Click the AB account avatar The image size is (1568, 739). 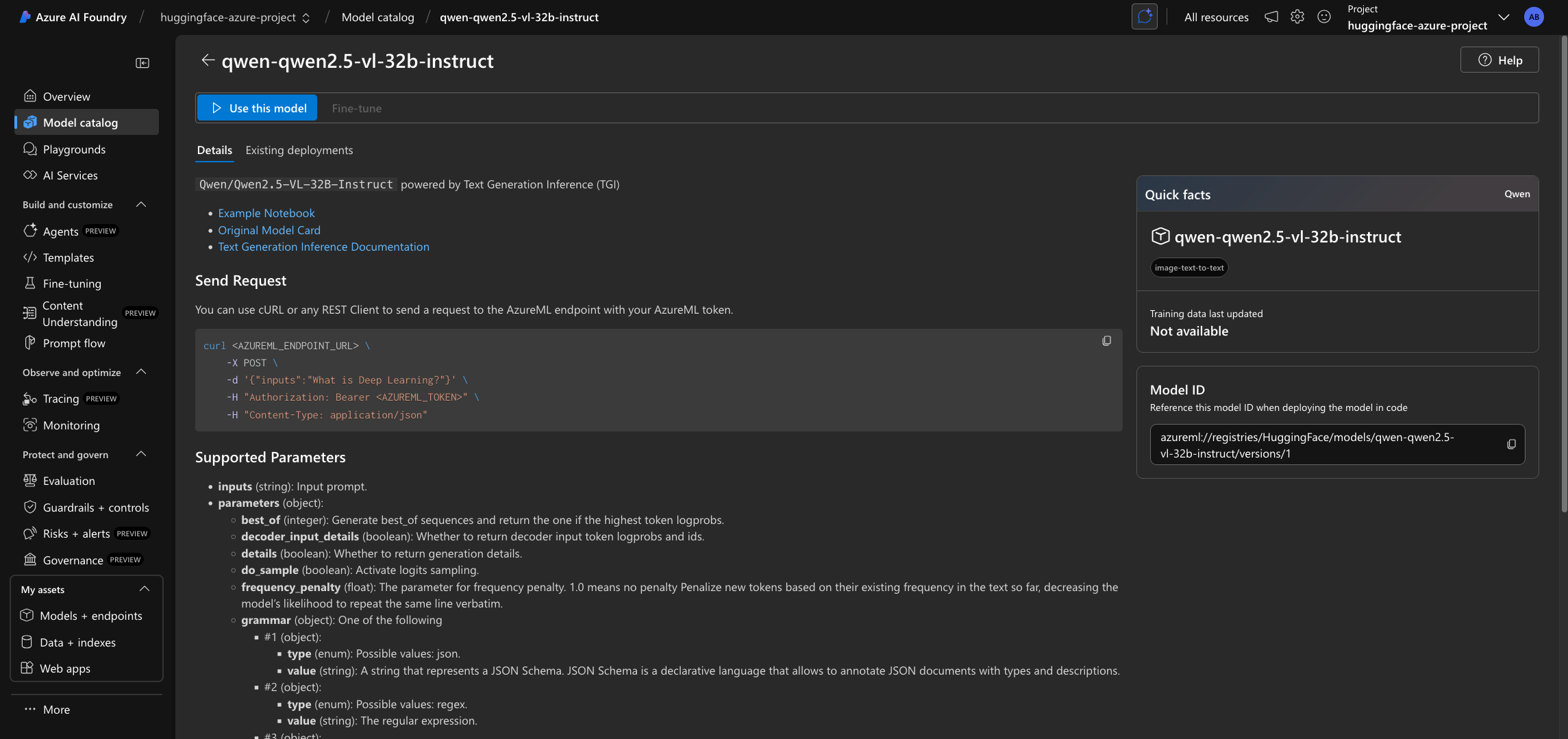click(x=1534, y=16)
